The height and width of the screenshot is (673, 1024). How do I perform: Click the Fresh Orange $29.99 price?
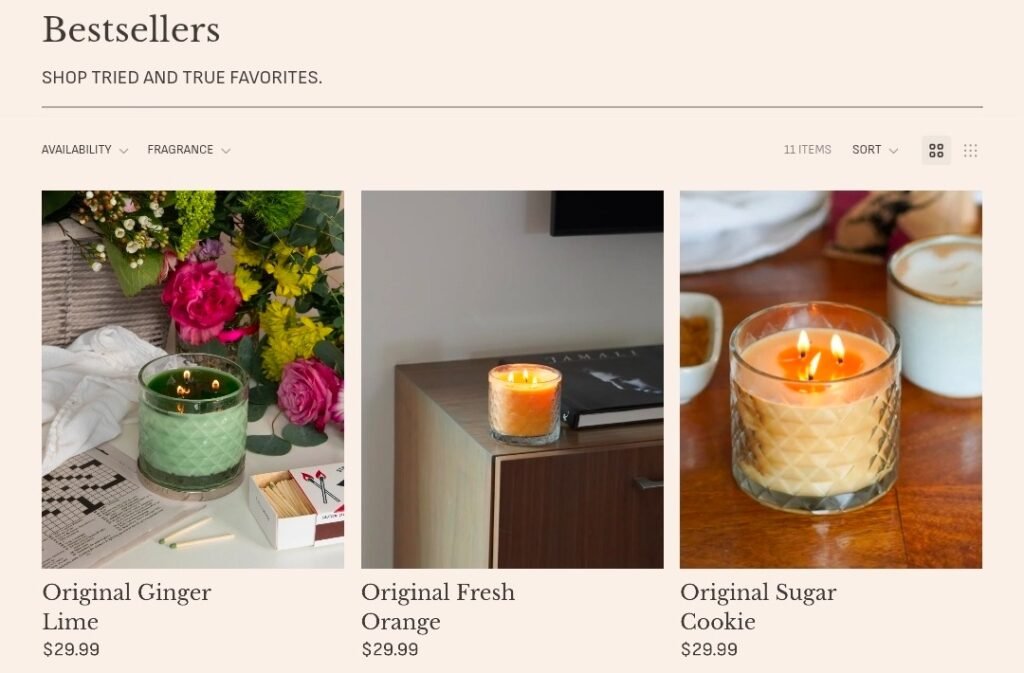(x=390, y=650)
